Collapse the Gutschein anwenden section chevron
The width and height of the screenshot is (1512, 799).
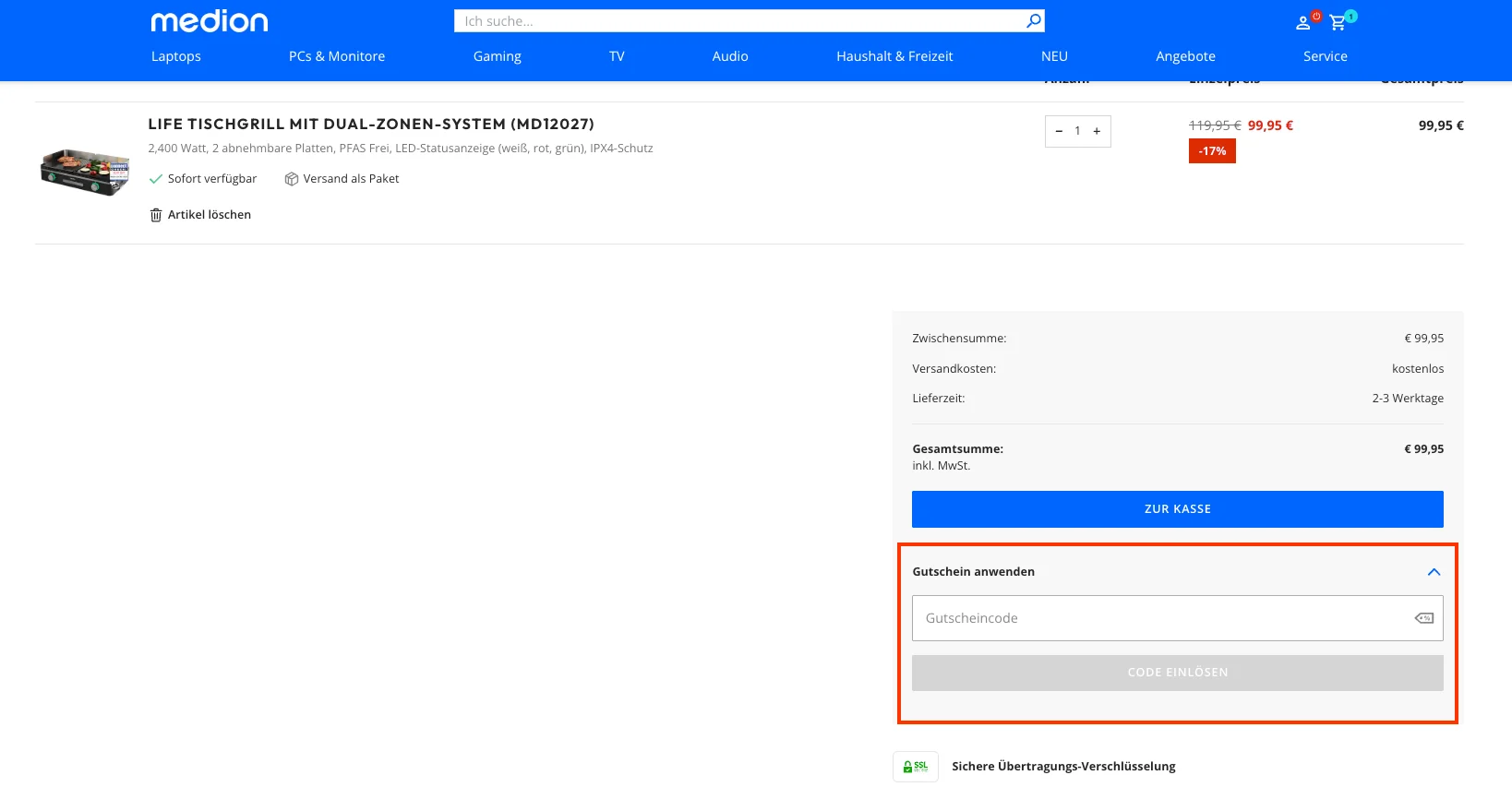coord(1434,572)
